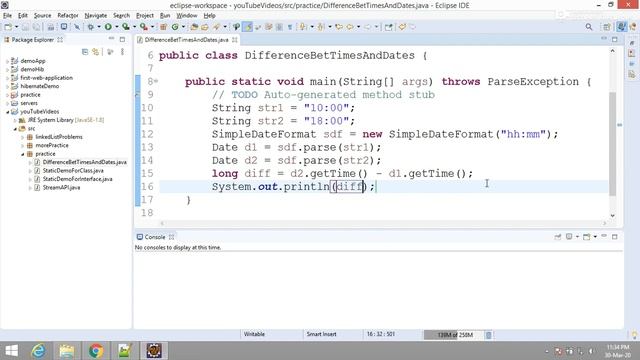Click the Display Selected Console icon
This screenshot has height=360, width=640.
tap(569, 237)
